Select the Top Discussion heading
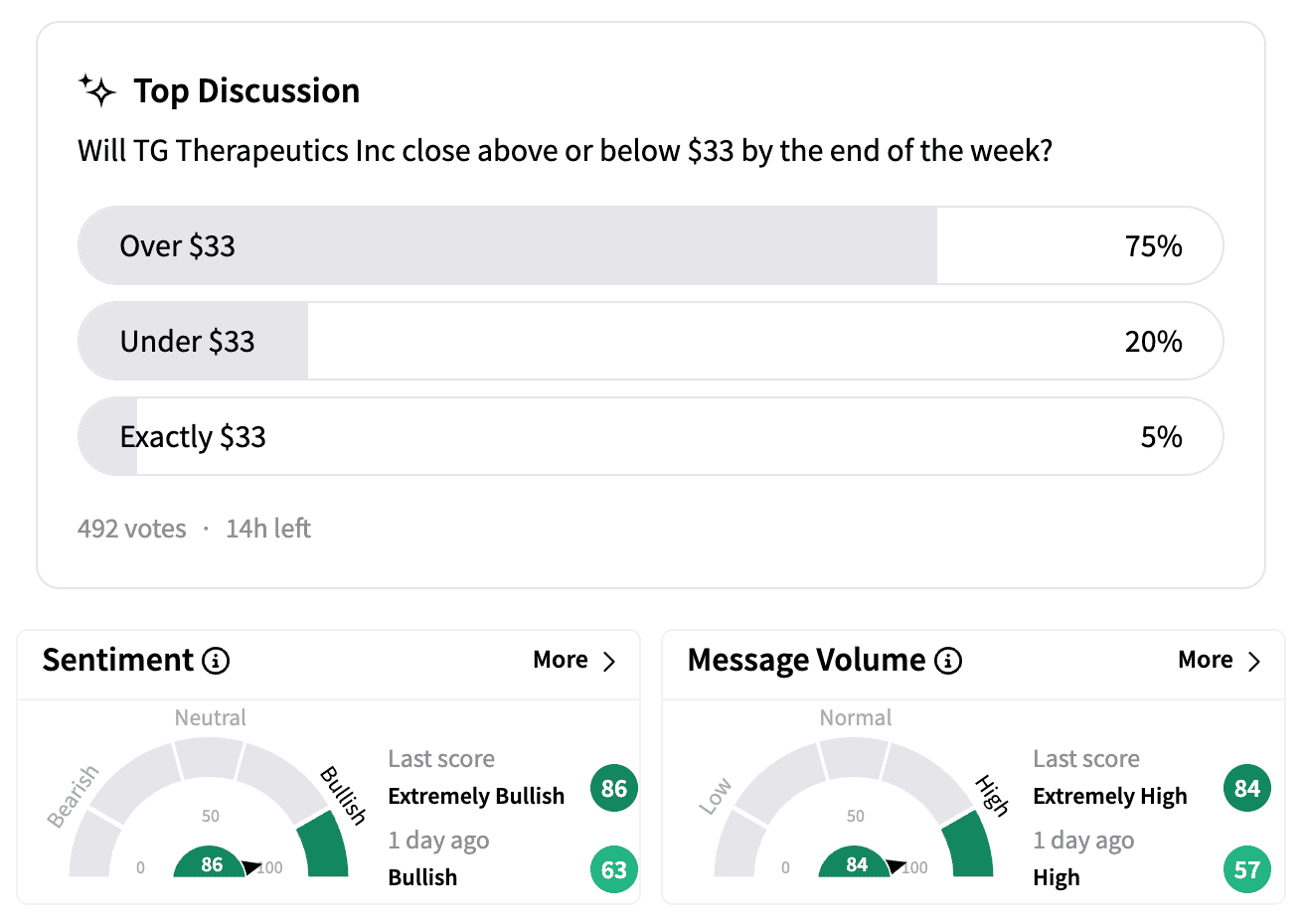 click(x=246, y=90)
